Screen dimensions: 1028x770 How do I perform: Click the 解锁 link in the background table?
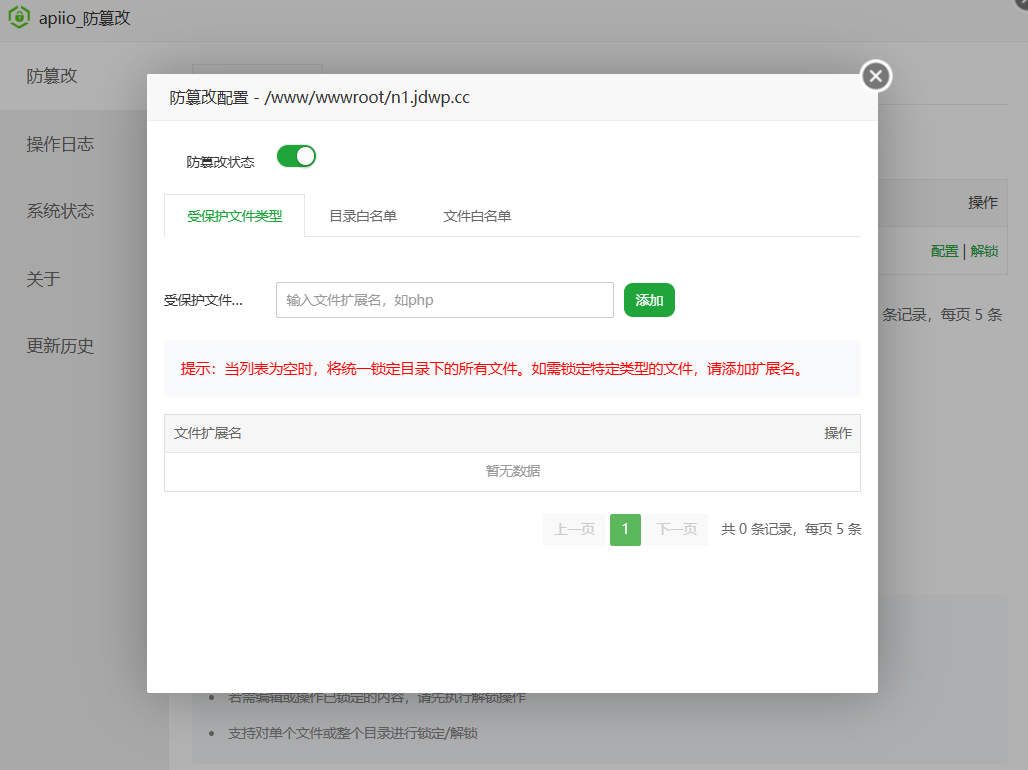[984, 251]
